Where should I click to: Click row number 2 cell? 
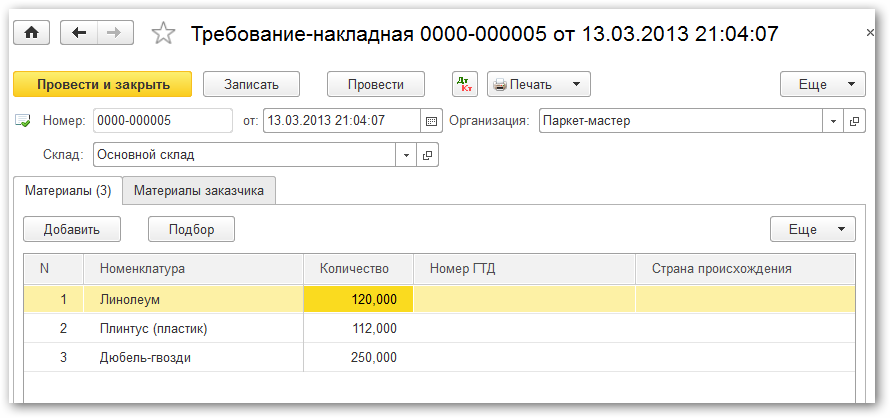pyautogui.click(x=53, y=328)
